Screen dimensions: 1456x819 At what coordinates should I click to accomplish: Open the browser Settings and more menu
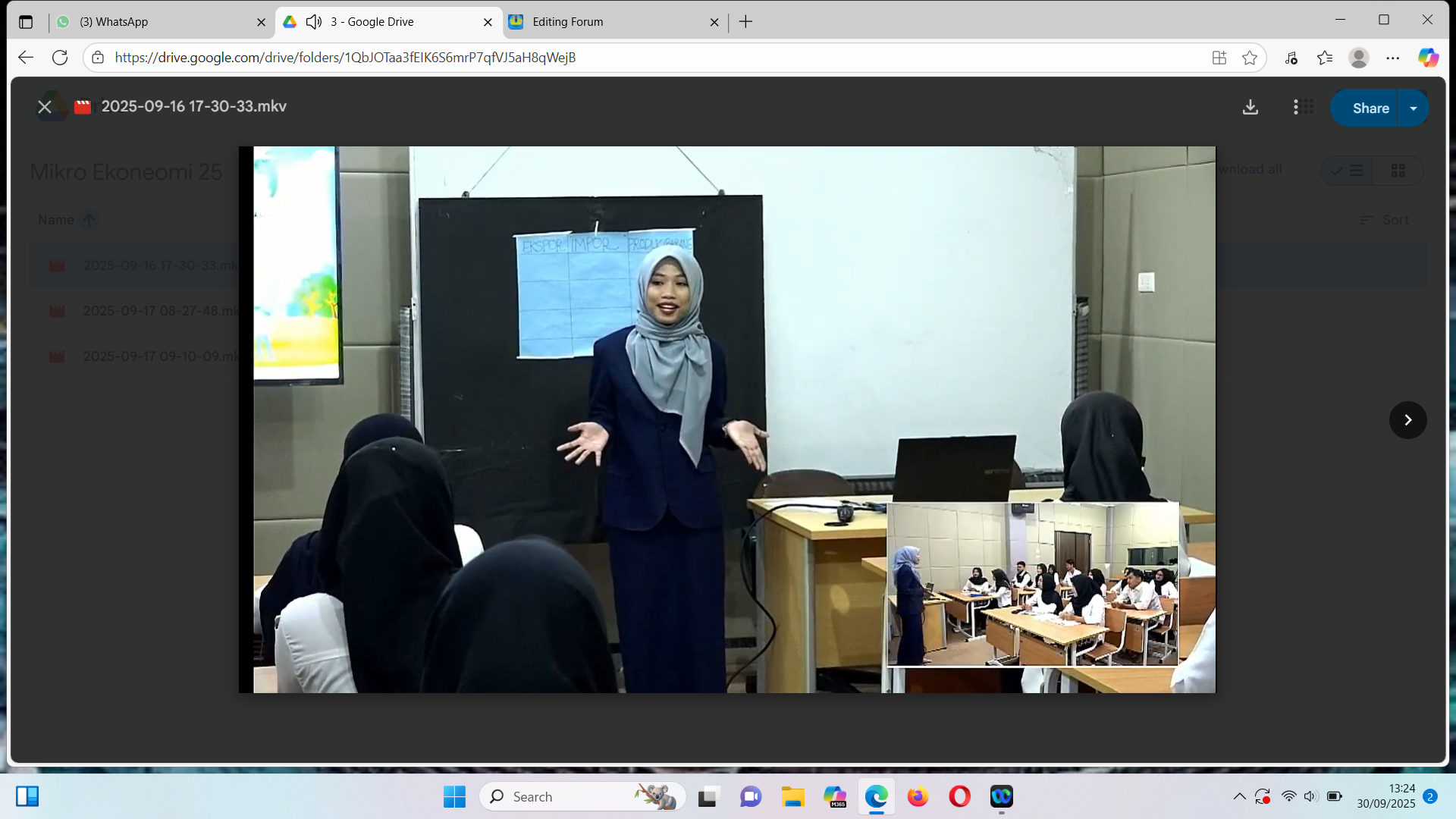(1393, 58)
